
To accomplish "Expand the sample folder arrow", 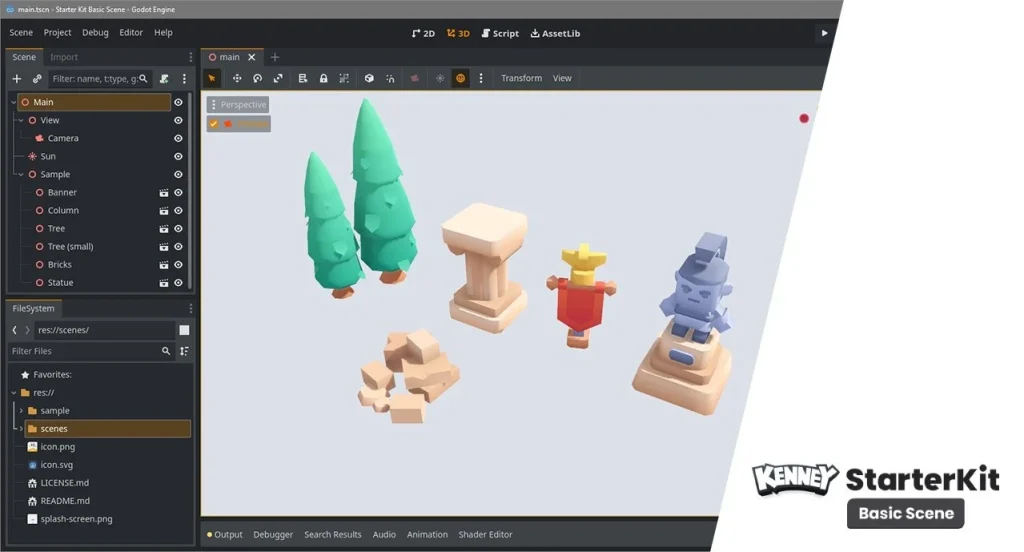I will 21,411.
